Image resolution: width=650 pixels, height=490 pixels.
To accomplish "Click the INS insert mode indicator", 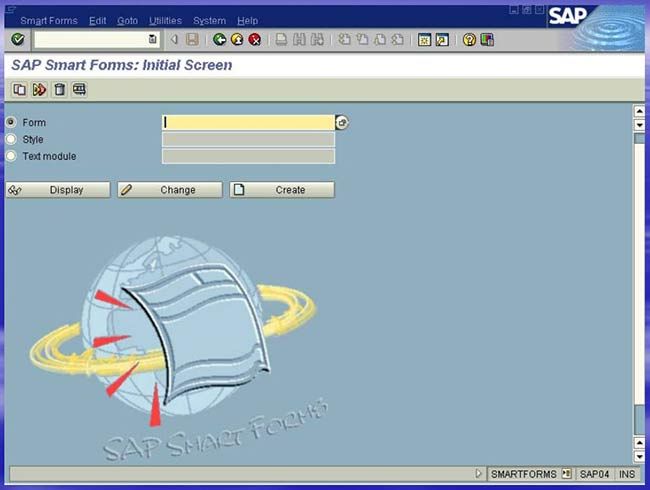I will [x=627, y=474].
